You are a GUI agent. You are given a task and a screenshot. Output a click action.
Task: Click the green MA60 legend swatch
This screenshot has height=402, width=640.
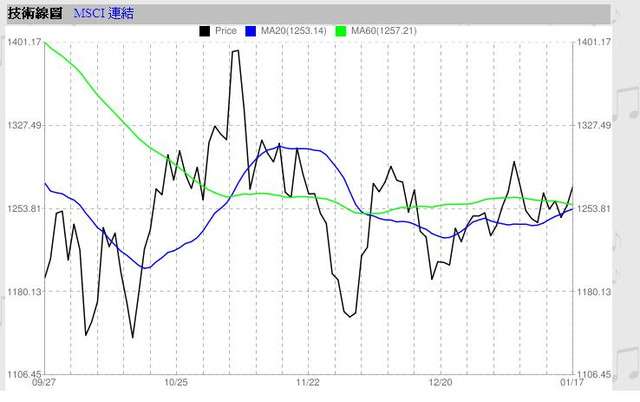click(x=341, y=31)
